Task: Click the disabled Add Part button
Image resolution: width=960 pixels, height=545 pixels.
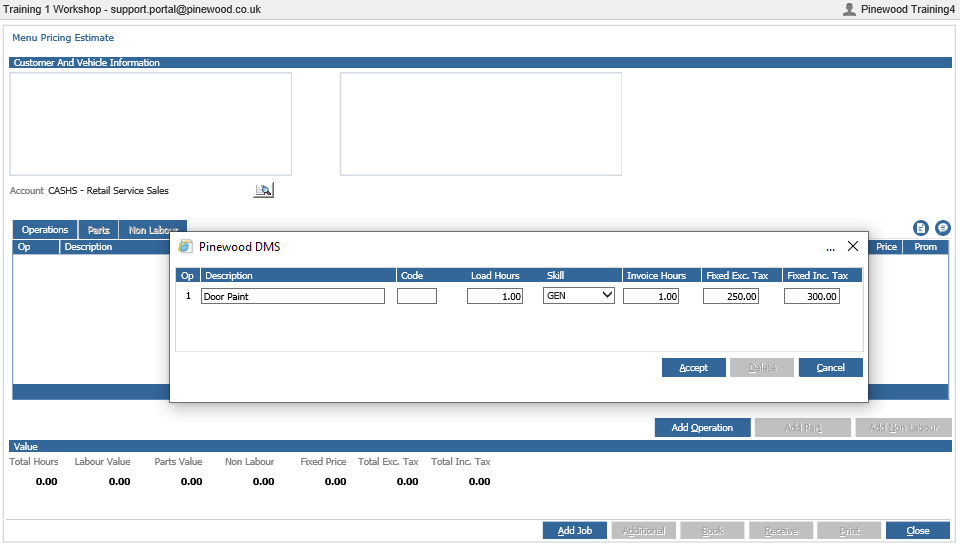Action: (803, 427)
